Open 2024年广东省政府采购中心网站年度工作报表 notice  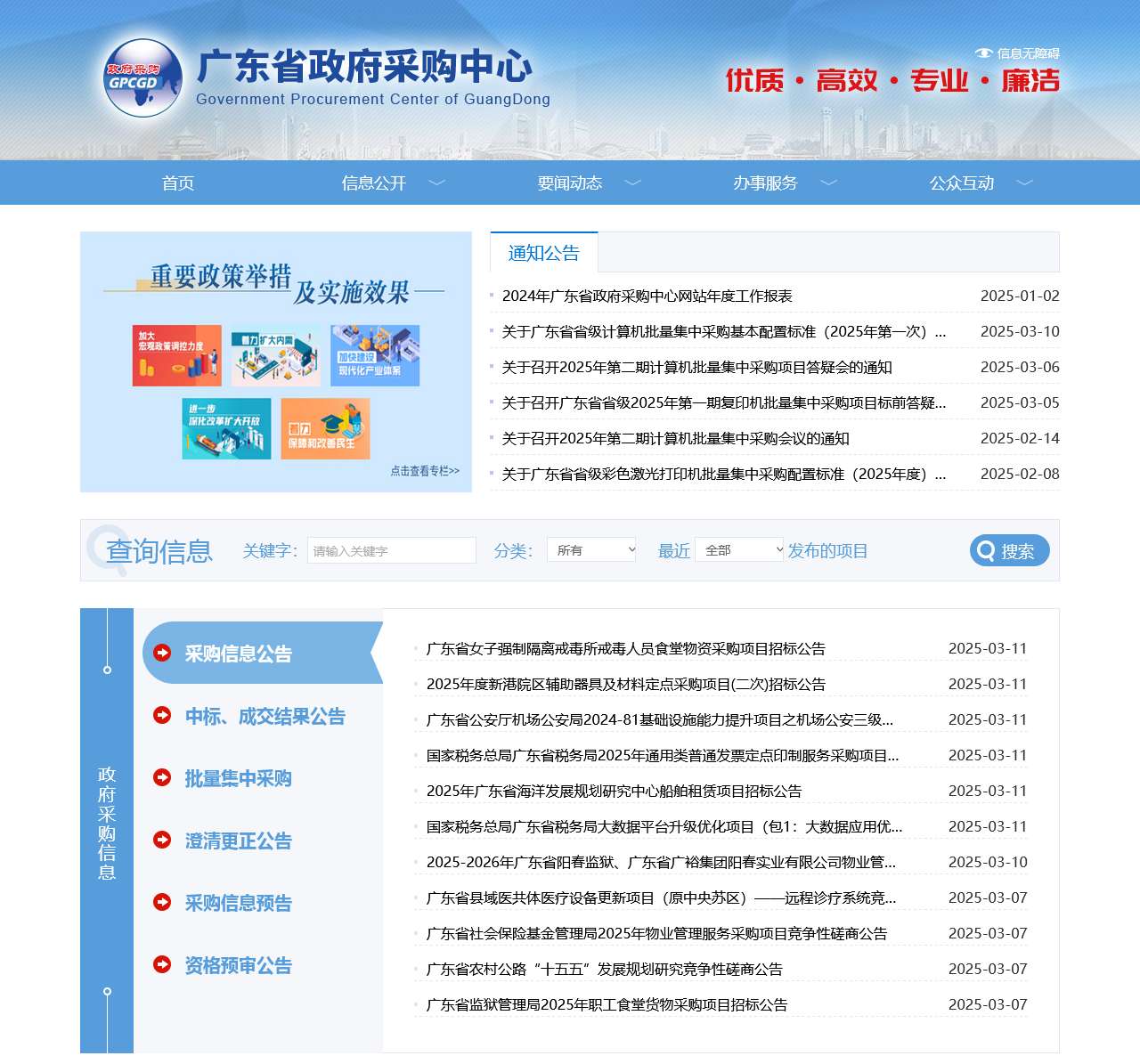click(647, 296)
